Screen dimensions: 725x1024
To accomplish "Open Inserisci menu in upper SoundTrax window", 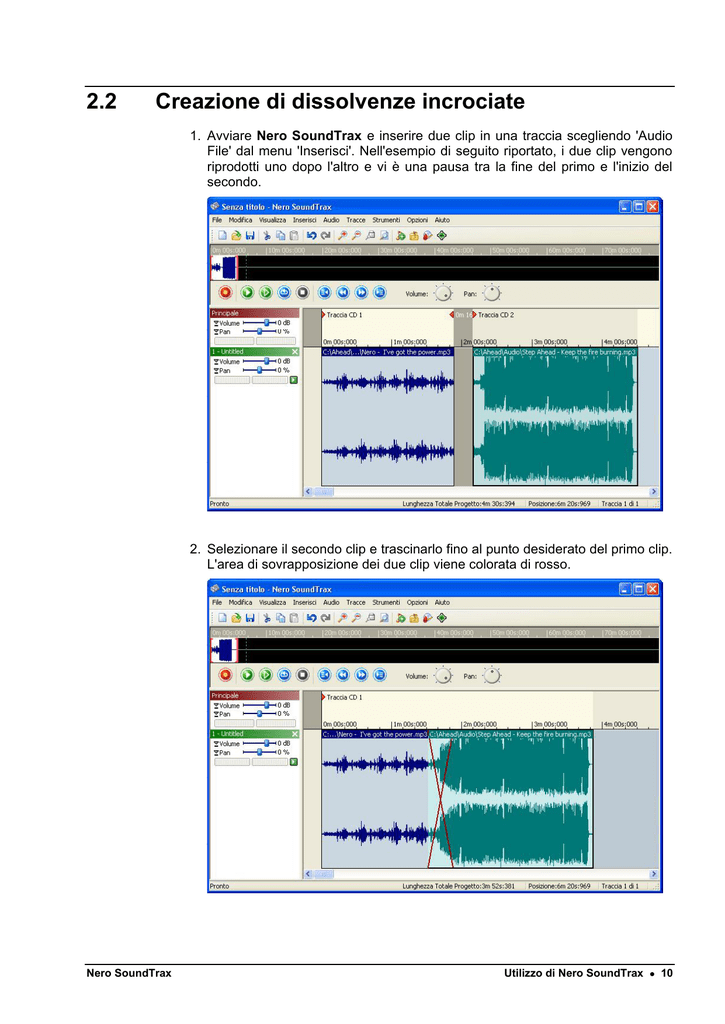I will (x=304, y=220).
